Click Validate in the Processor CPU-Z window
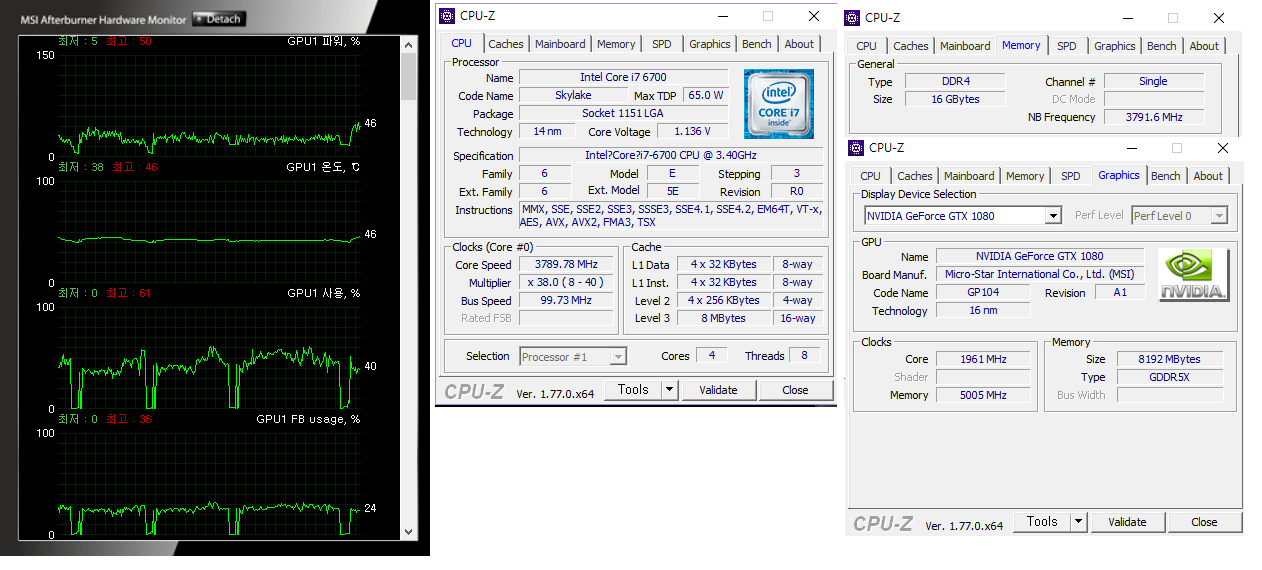1262x570 pixels. coord(718,390)
